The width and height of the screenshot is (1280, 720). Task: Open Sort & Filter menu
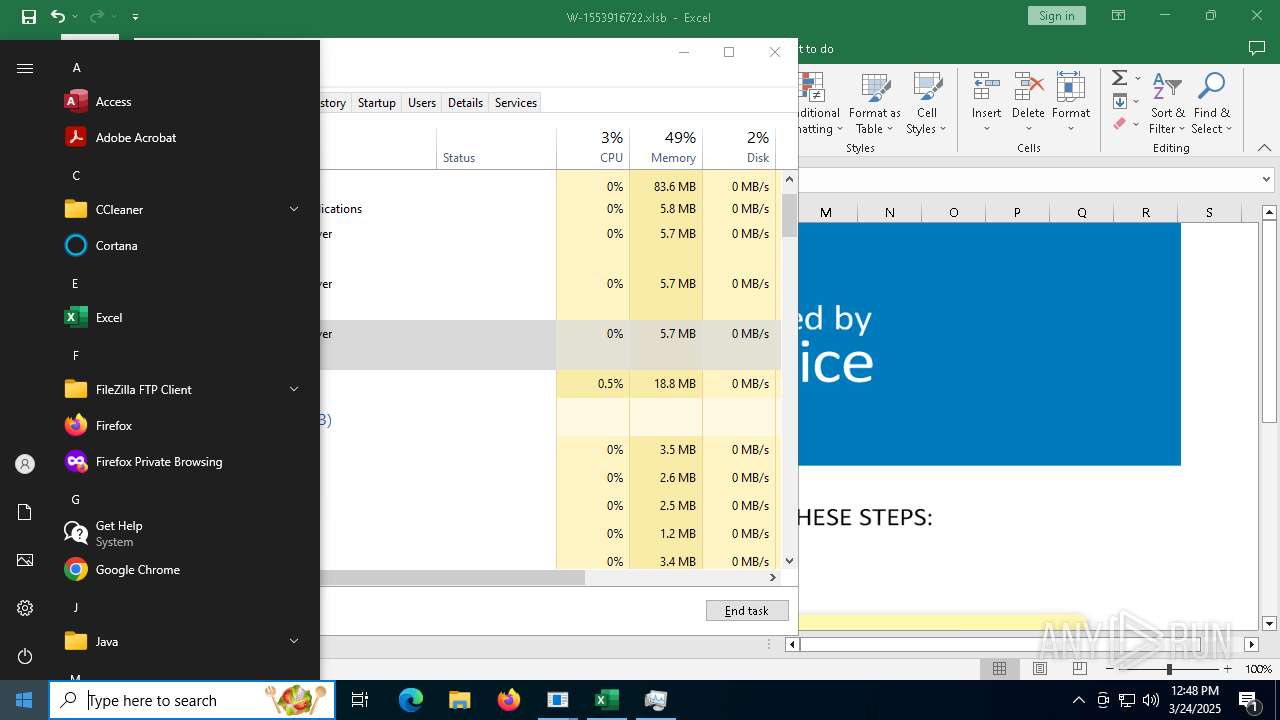[x=1167, y=104]
